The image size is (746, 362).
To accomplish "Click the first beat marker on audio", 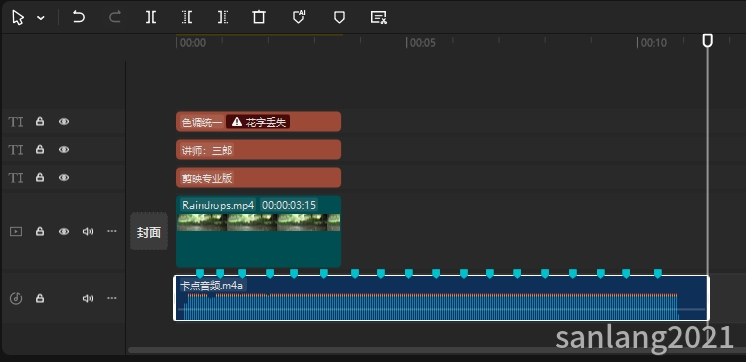I will click(200, 273).
